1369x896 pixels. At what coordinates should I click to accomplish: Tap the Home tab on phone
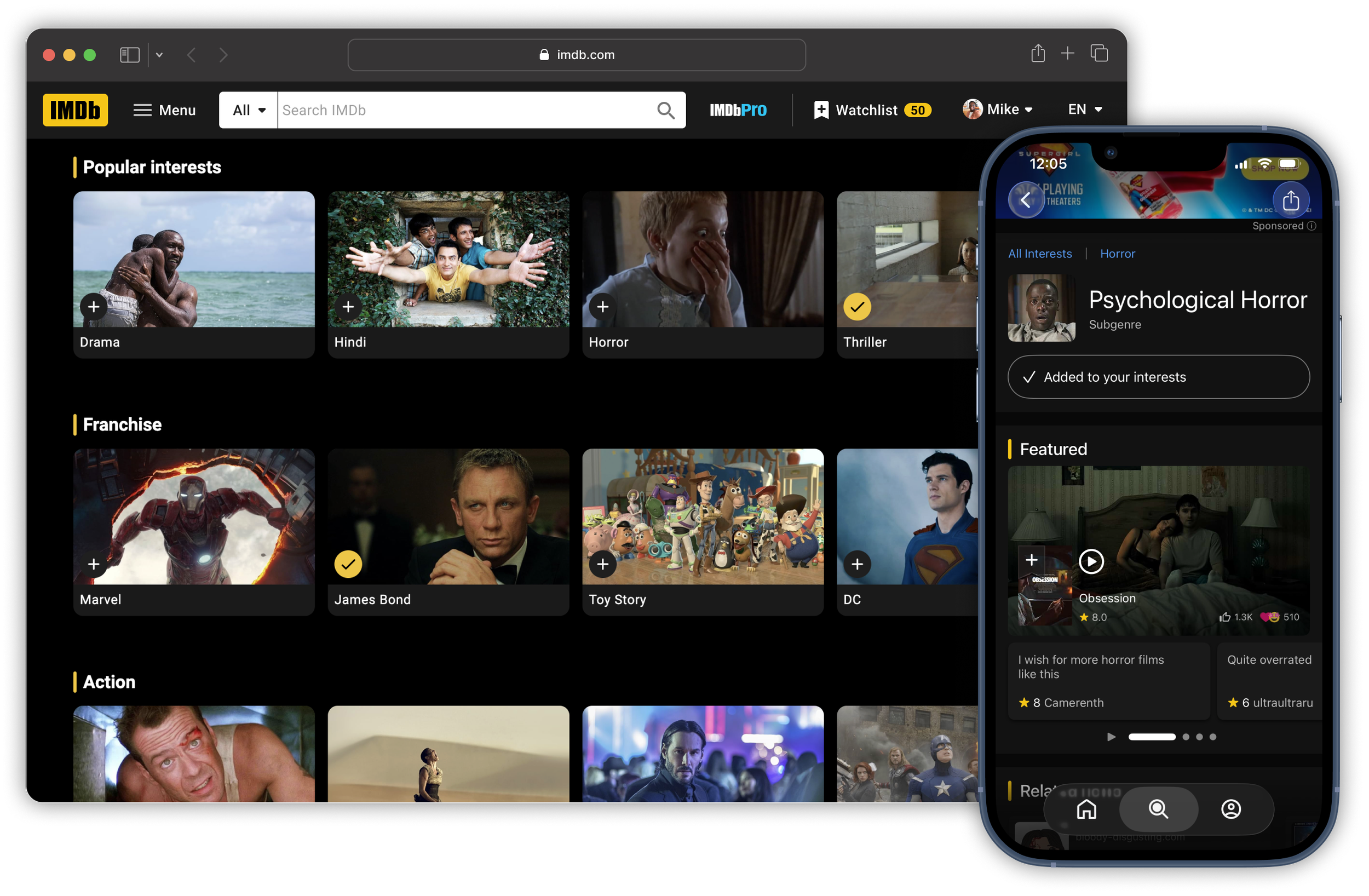point(1086,809)
